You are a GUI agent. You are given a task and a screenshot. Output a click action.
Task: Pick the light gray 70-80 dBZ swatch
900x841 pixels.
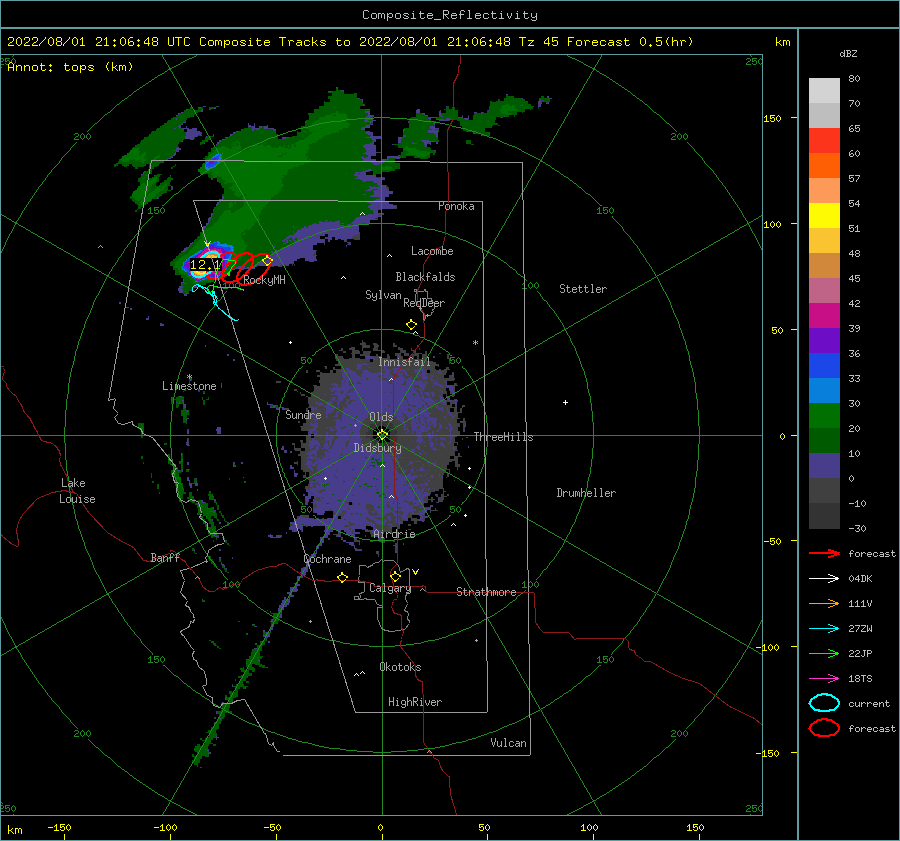click(x=824, y=91)
